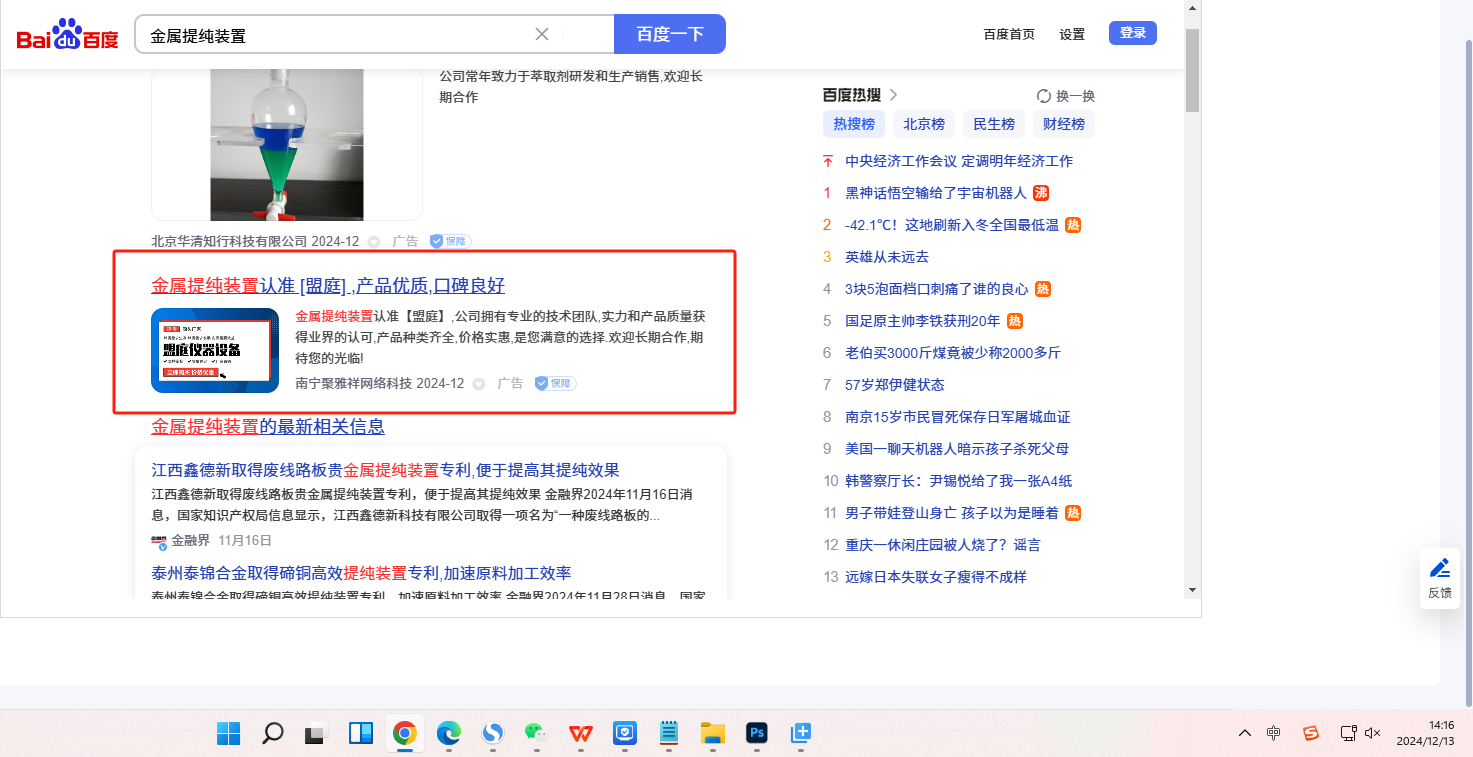Open WPS Office from the taskbar
The image size is (1473, 757).
tap(581, 733)
